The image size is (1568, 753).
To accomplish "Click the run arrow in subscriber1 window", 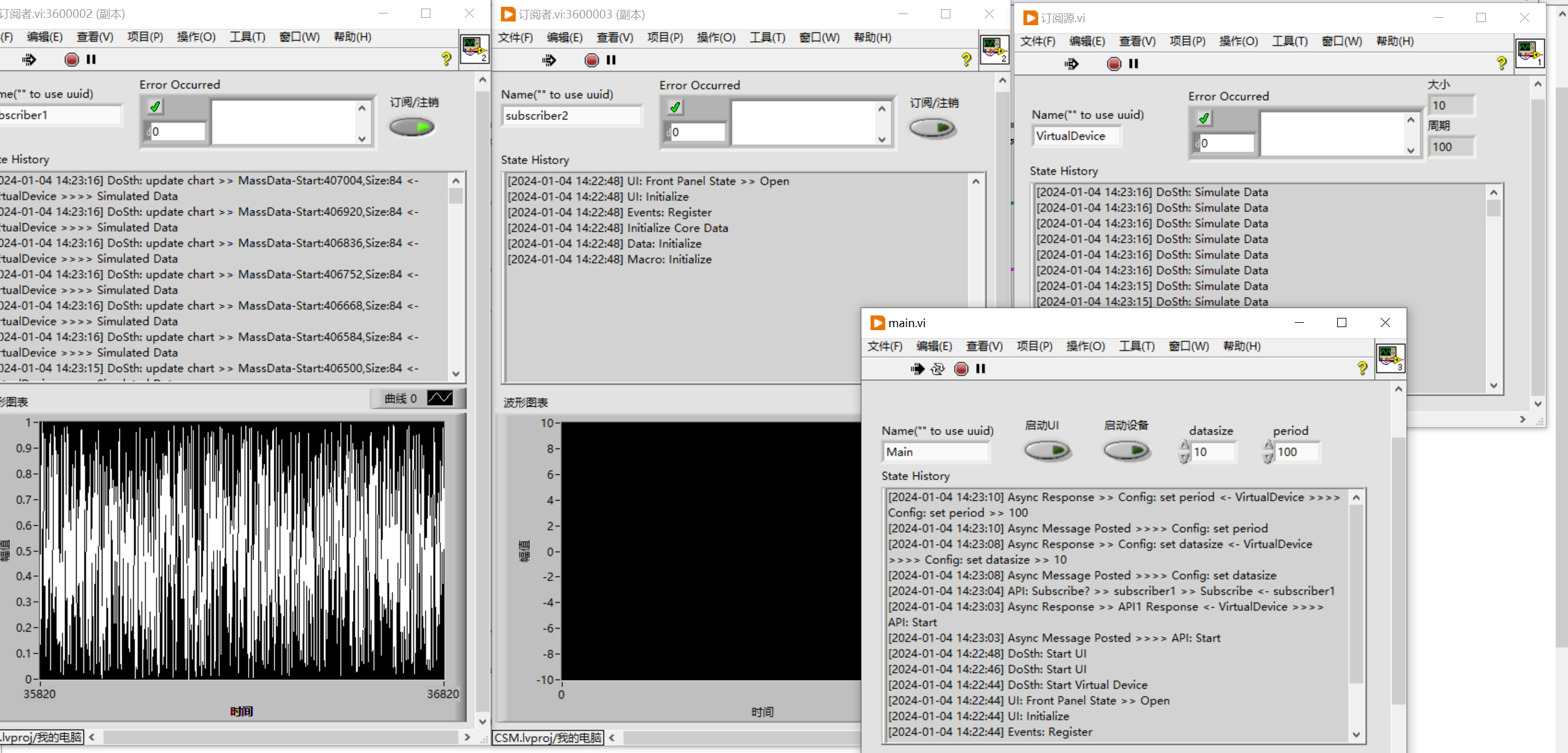I will (29, 60).
